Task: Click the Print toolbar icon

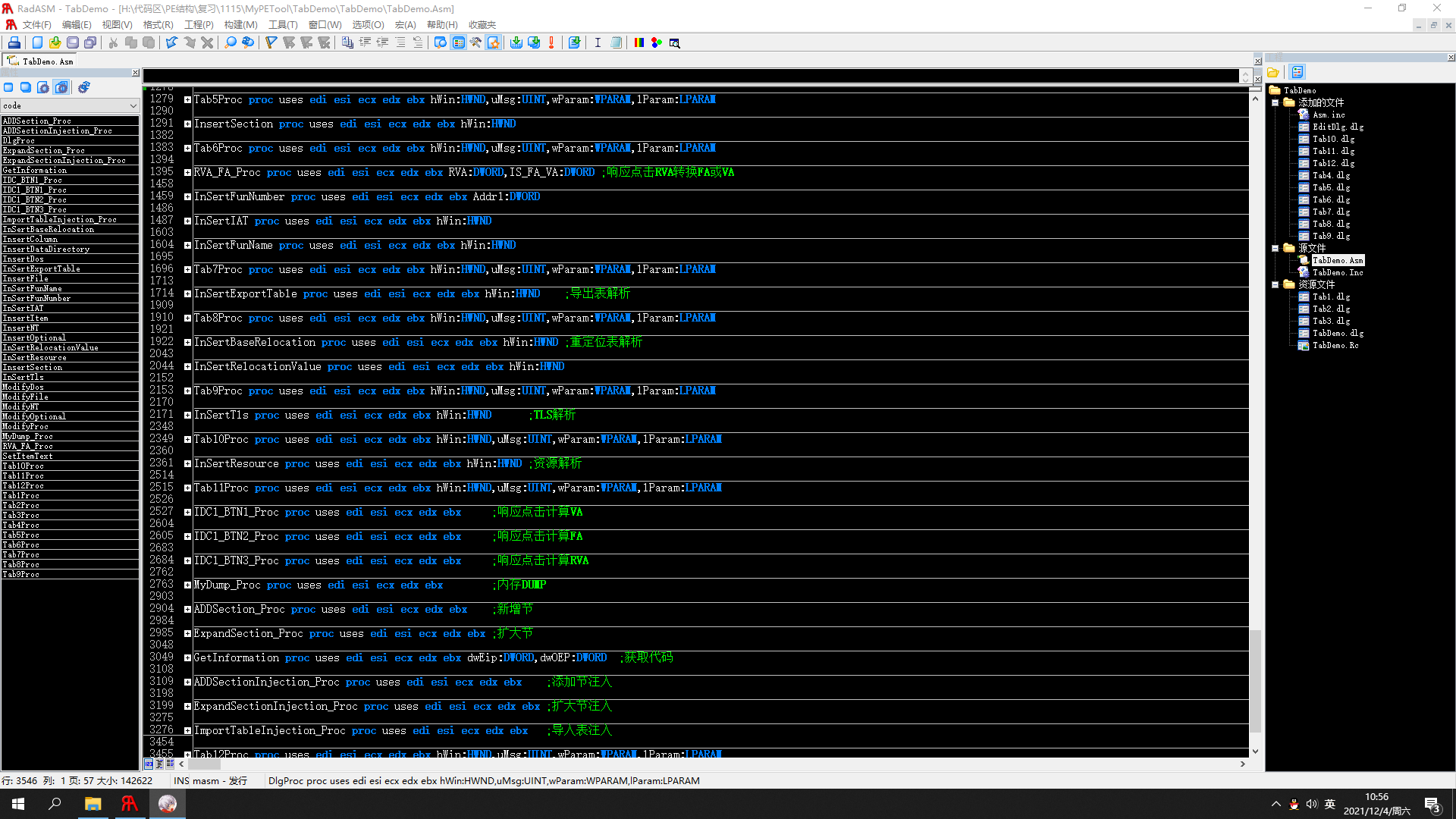Action: coord(14,42)
